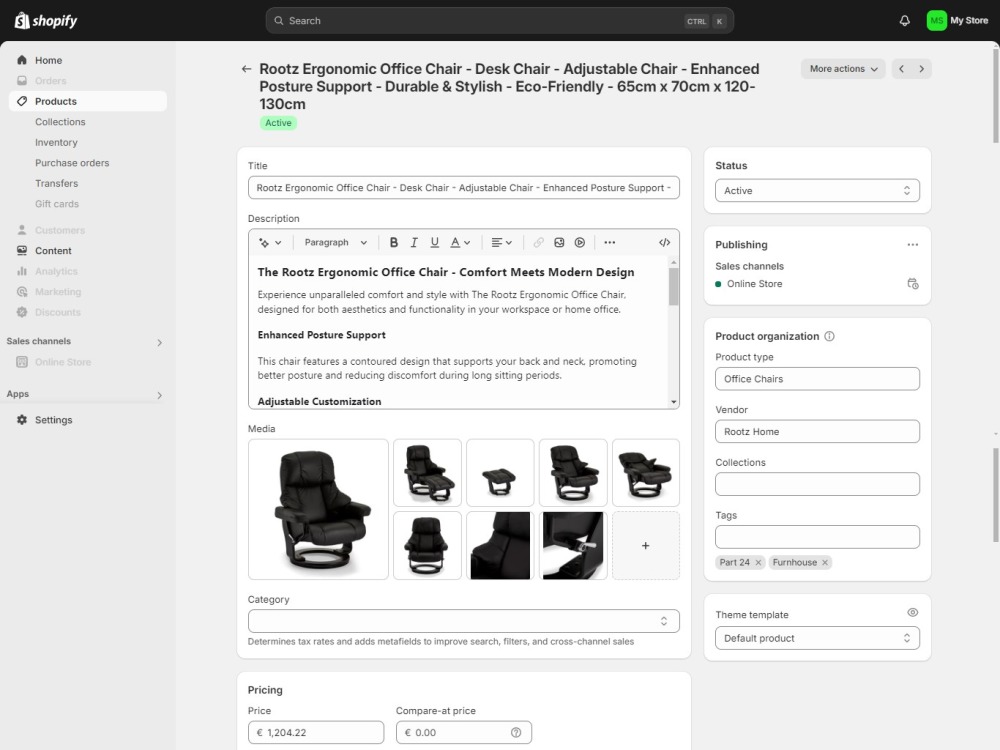Go back using the arrow beside product title
This screenshot has width=1000, height=750.
pyautogui.click(x=246, y=69)
